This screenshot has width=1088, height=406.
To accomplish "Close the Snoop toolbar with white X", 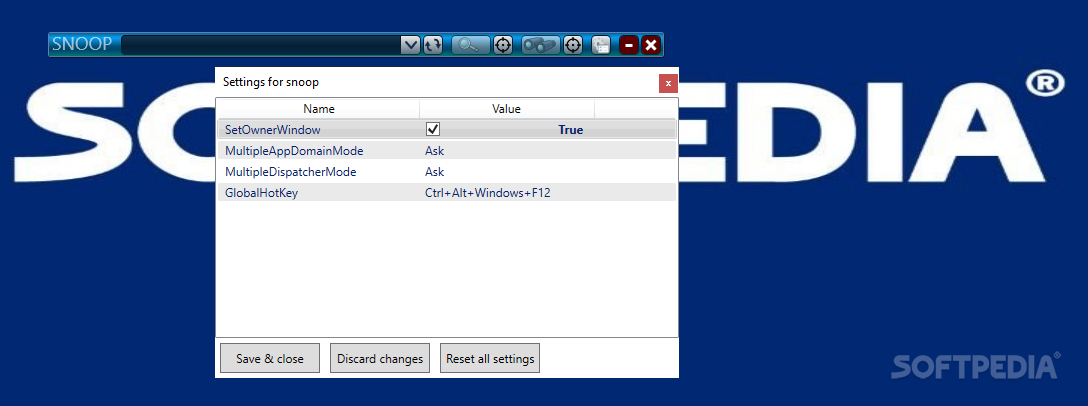I will click(x=651, y=45).
